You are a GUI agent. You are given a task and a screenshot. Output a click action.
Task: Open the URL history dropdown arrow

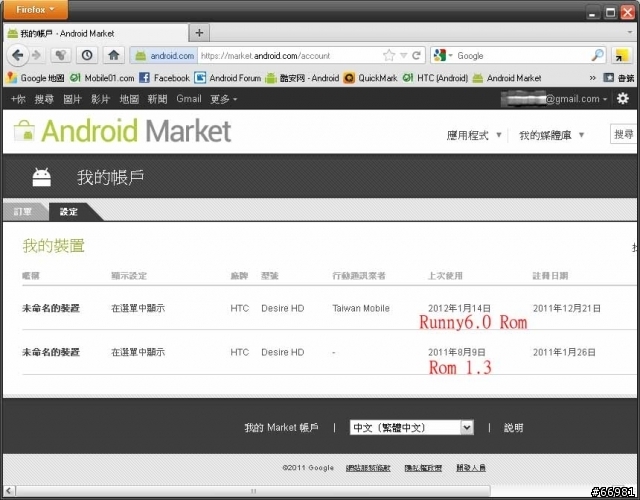(403, 56)
